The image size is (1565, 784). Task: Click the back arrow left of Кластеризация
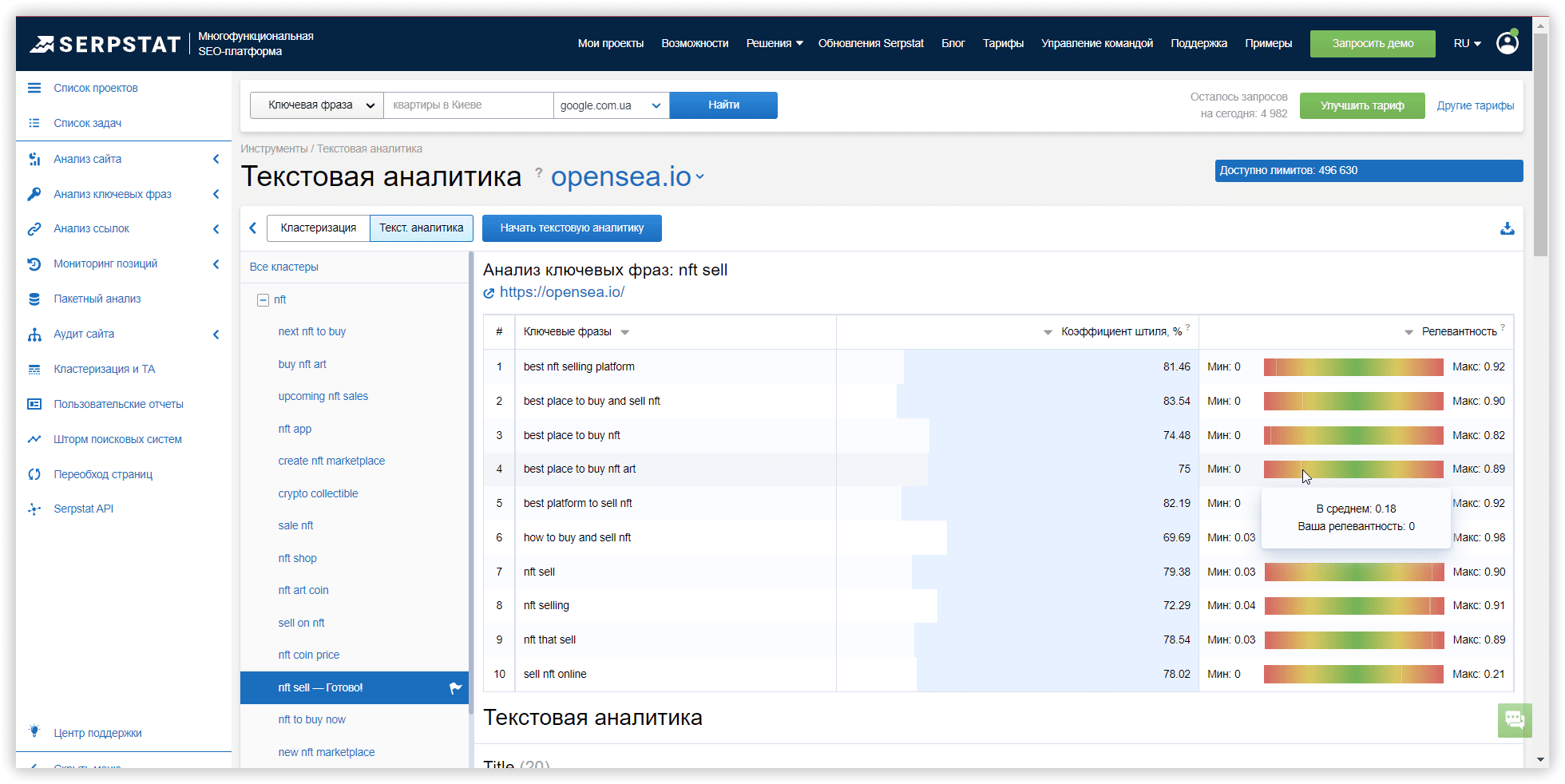[x=253, y=228]
